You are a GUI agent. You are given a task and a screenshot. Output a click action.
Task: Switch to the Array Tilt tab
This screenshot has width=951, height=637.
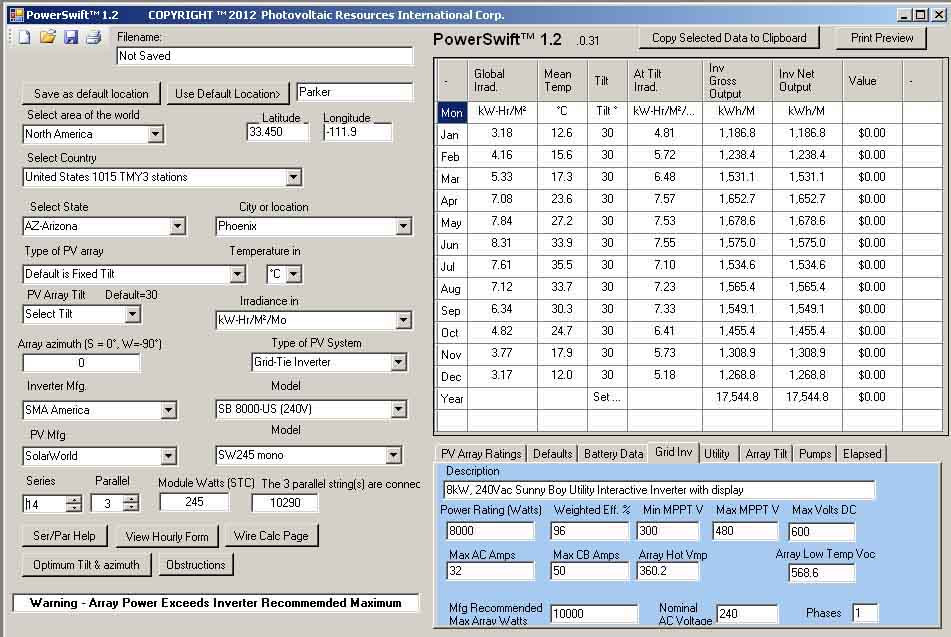click(x=766, y=454)
